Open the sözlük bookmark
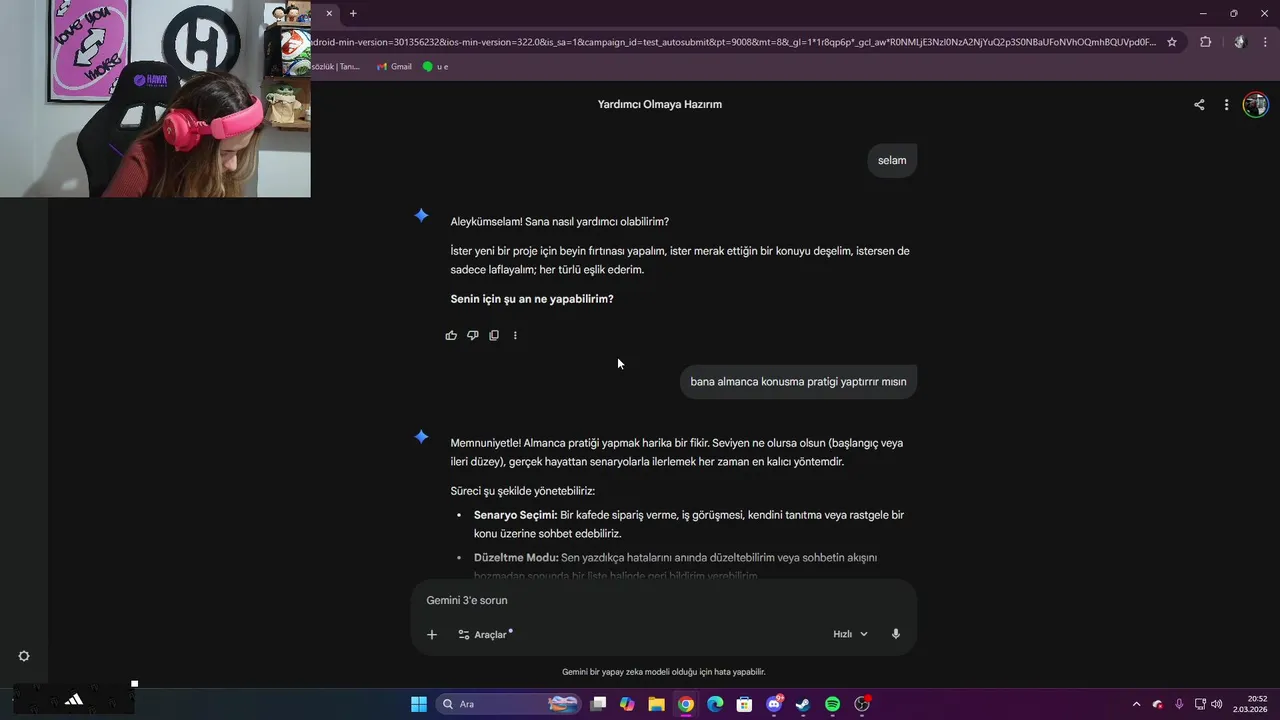The height and width of the screenshot is (720, 1280). [336, 66]
